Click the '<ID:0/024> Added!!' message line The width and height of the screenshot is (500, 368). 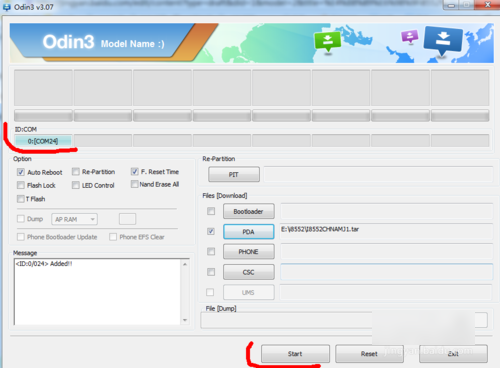pos(44,264)
